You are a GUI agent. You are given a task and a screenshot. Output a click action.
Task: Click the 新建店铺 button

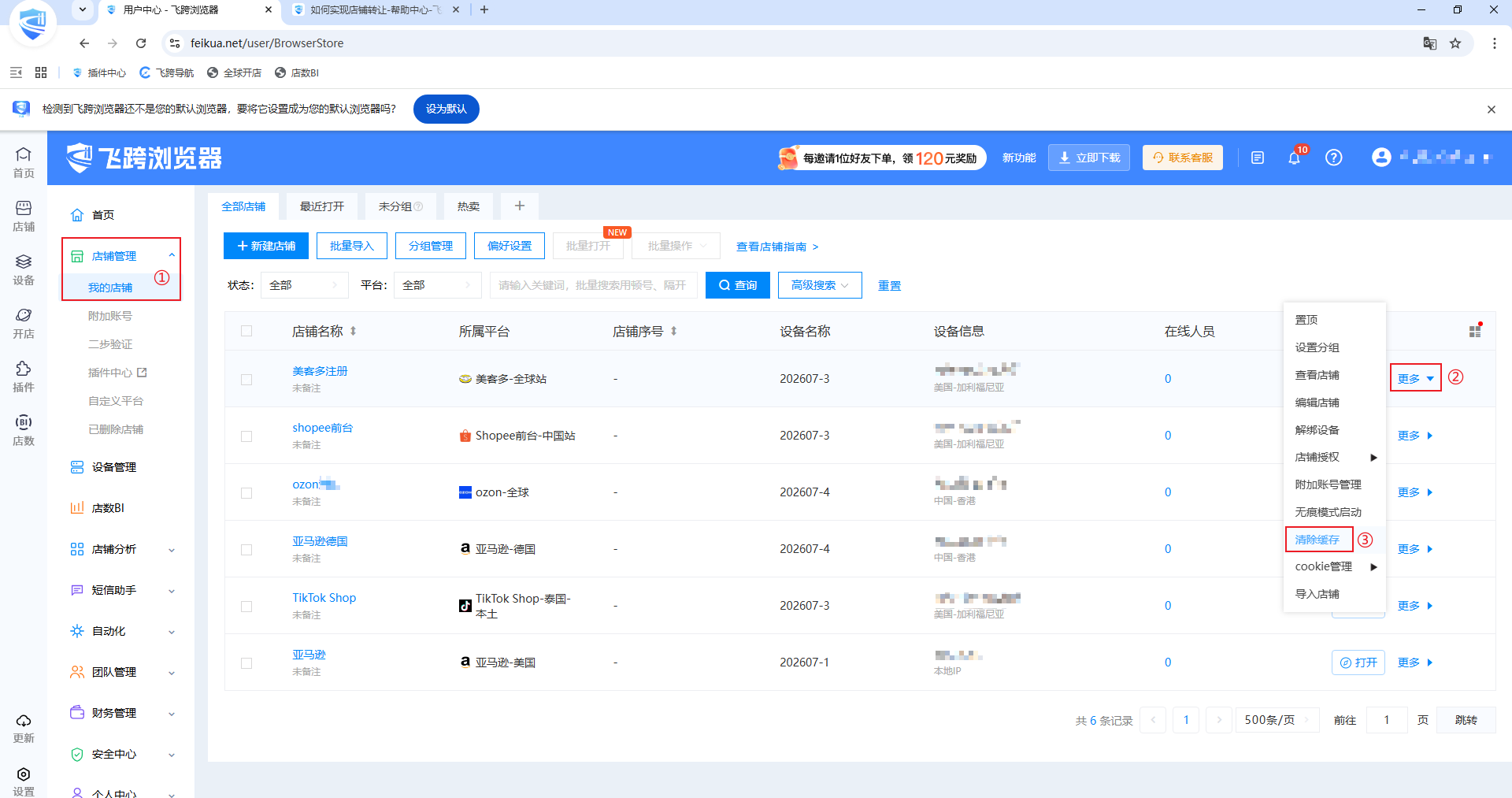pyautogui.click(x=266, y=246)
